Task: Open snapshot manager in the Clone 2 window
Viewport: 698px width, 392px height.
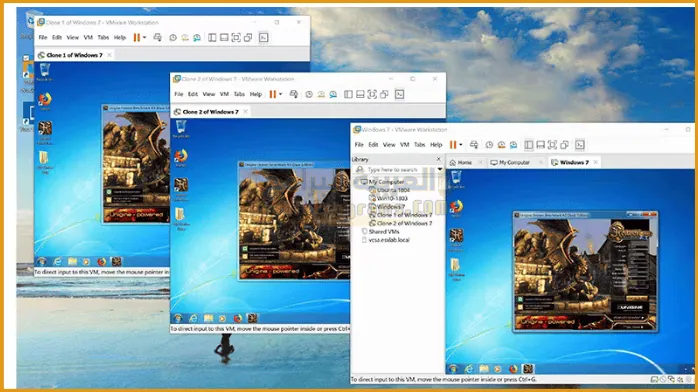Action: click(333, 94)
